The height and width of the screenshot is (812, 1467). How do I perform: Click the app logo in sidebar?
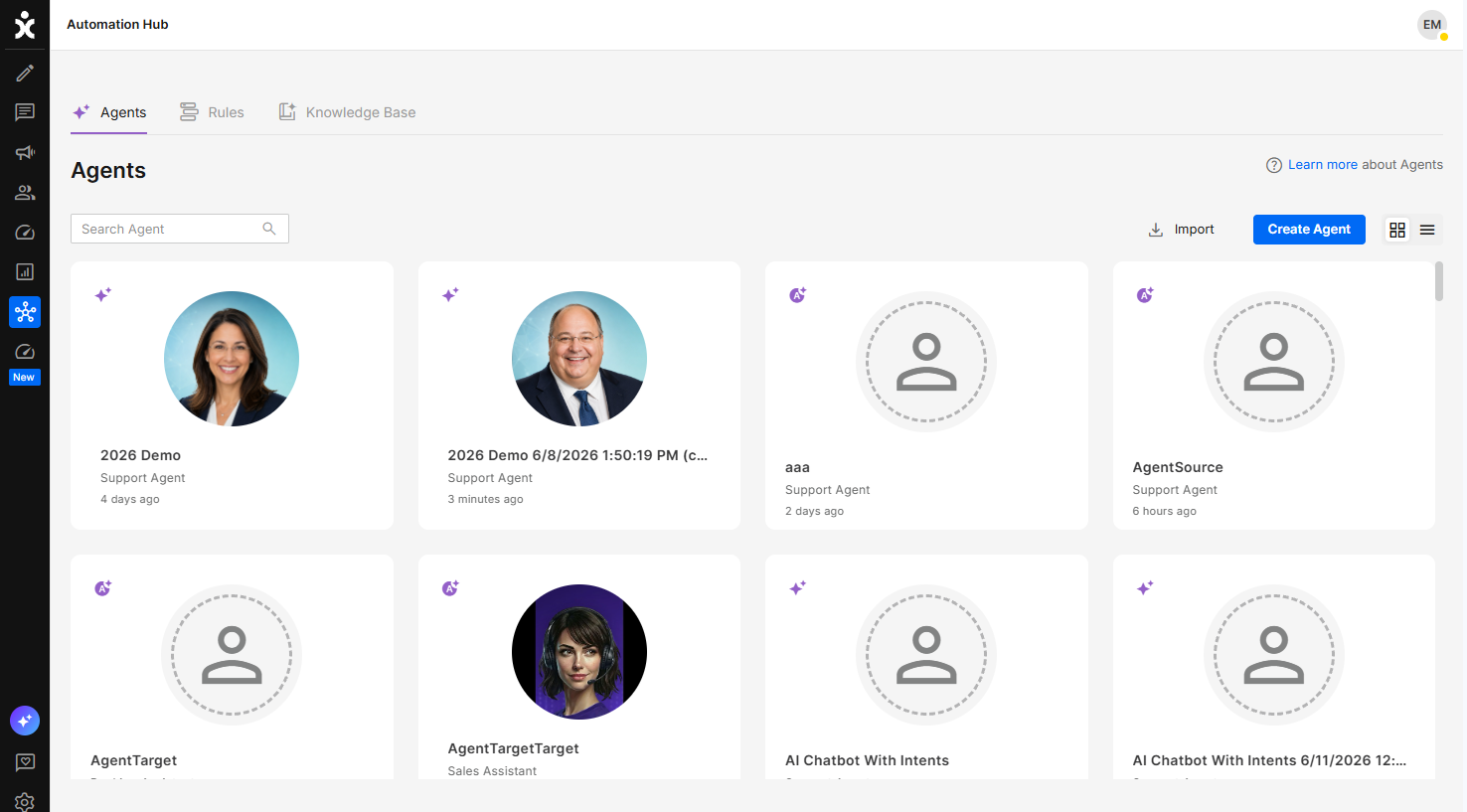pyautogui.click(x=25, y=25)
